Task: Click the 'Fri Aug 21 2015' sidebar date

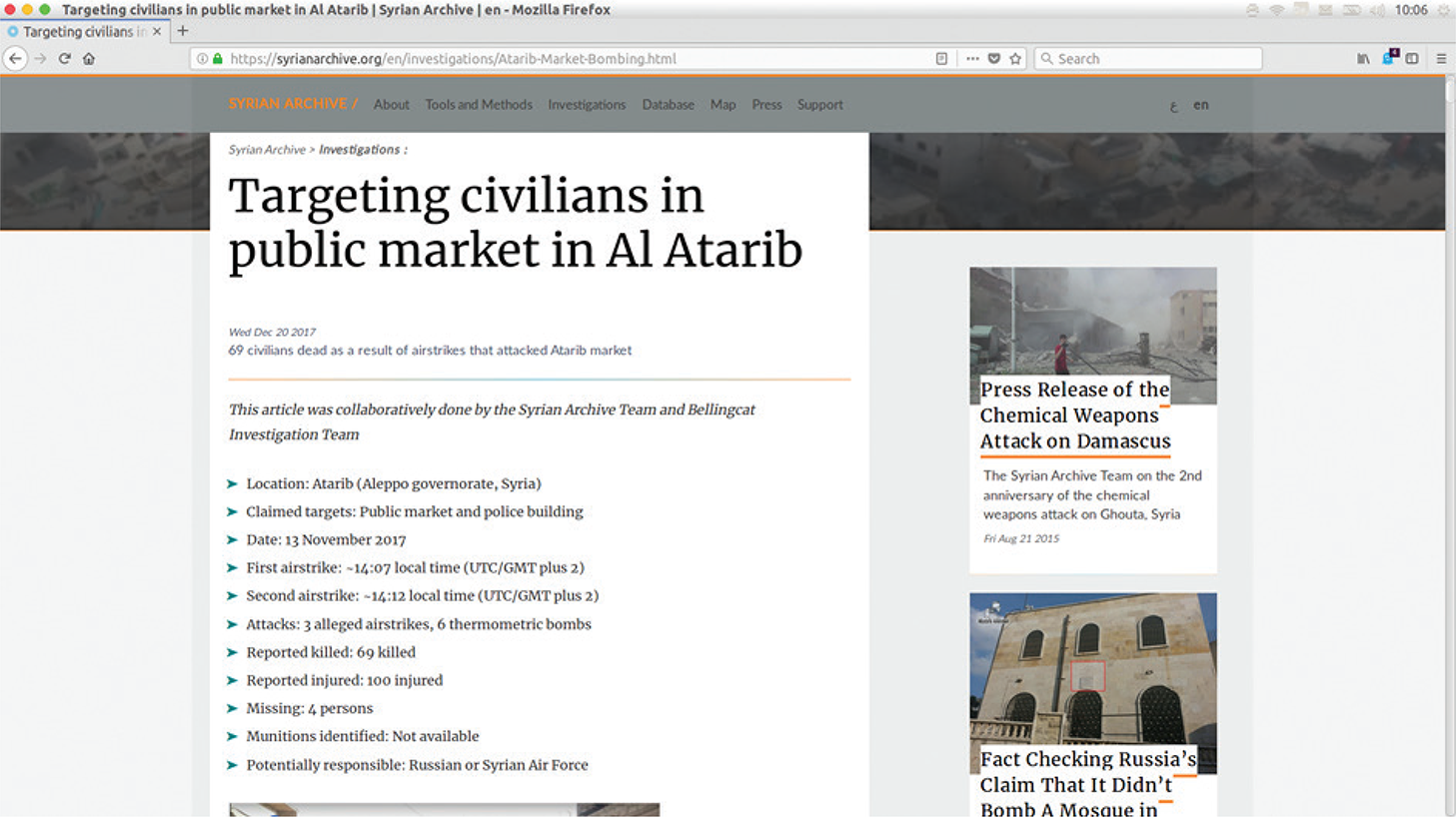Action: [x=1021, y=538]
